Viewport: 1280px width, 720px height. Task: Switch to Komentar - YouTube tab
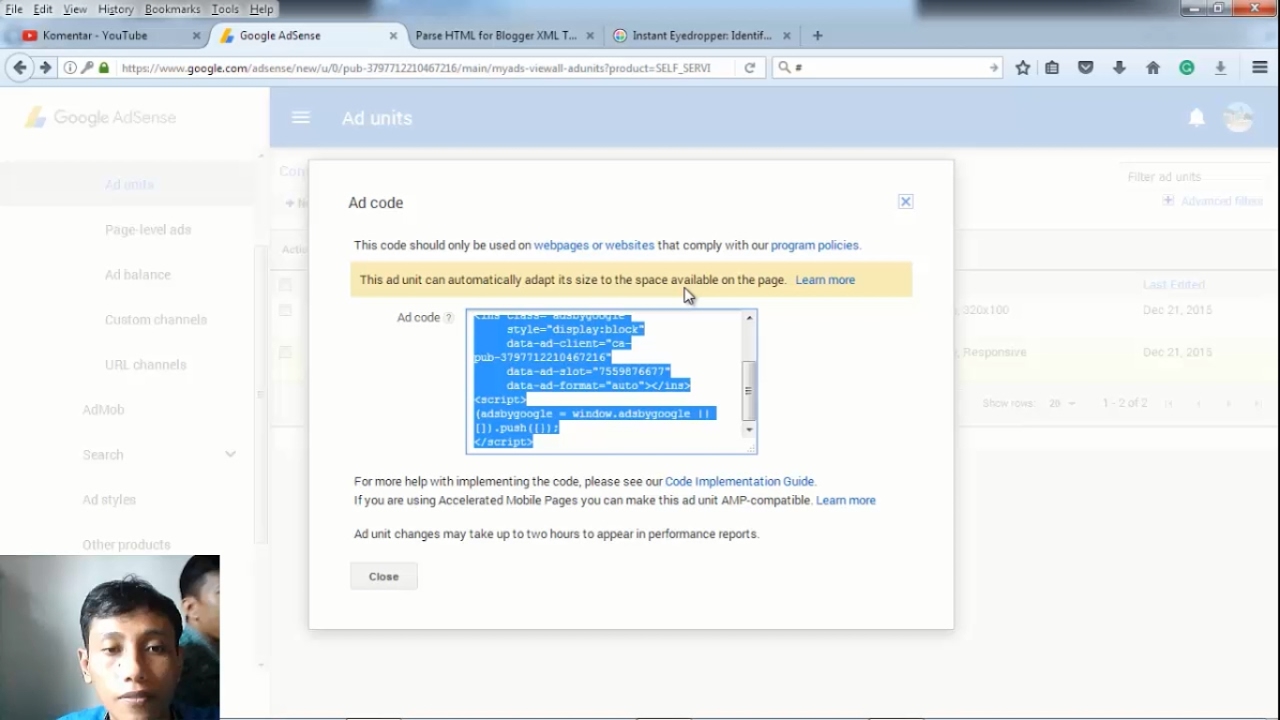(95, 35)
